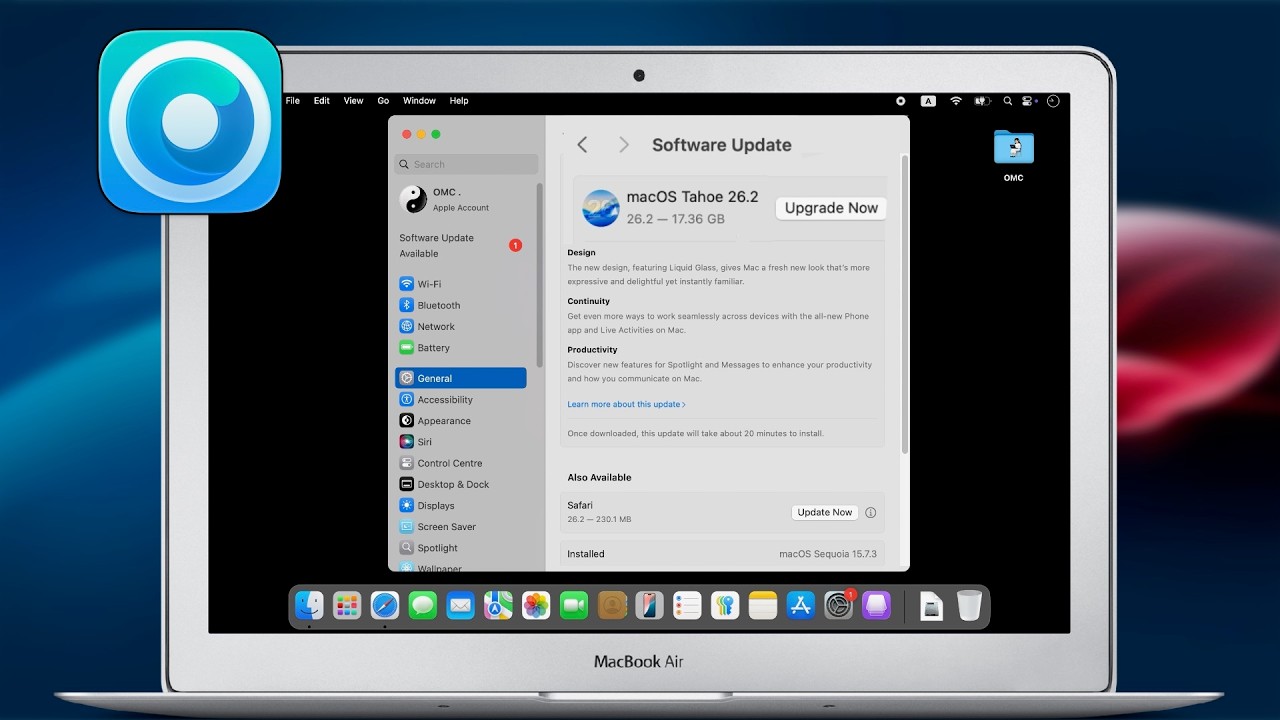Click the Installed macOS Sequoia 15.7.3 row
Image resolution: width=1280 pixels, height=720 pixels.
pyautogui.click(x=722, y=554)
